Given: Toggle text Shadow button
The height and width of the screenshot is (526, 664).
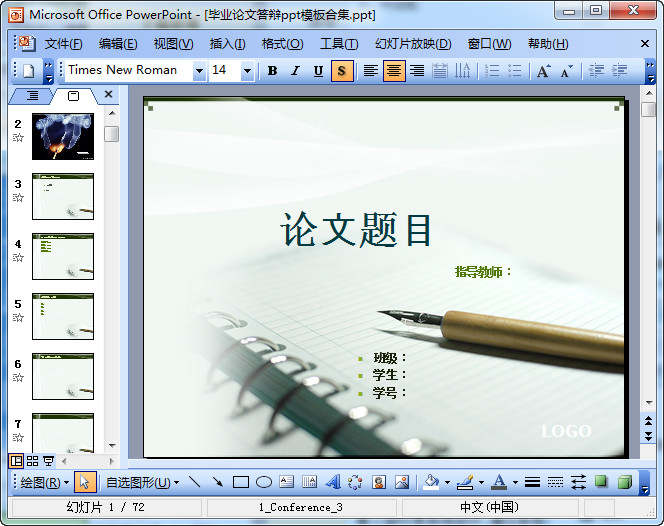Looking at the screenshot, I should pyautogui.click(x=342, y=71).
